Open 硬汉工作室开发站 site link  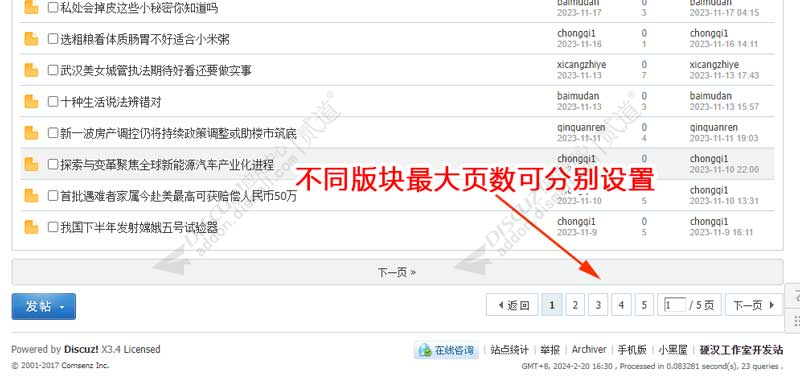pyautogui.click(x=741, y=350)
